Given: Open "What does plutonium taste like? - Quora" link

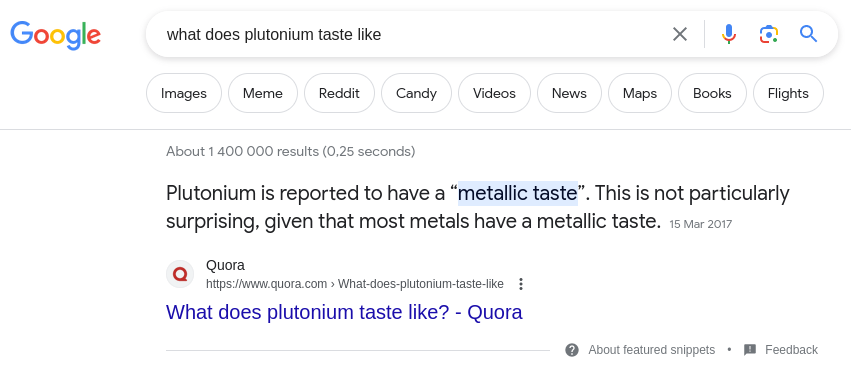Looking at the screenshot, I should click(344, 312).
